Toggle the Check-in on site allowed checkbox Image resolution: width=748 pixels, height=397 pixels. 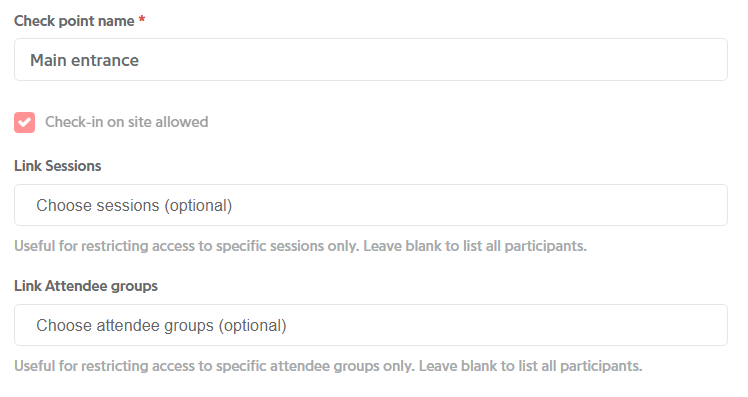pyautogui.click(x=24, y=123)
